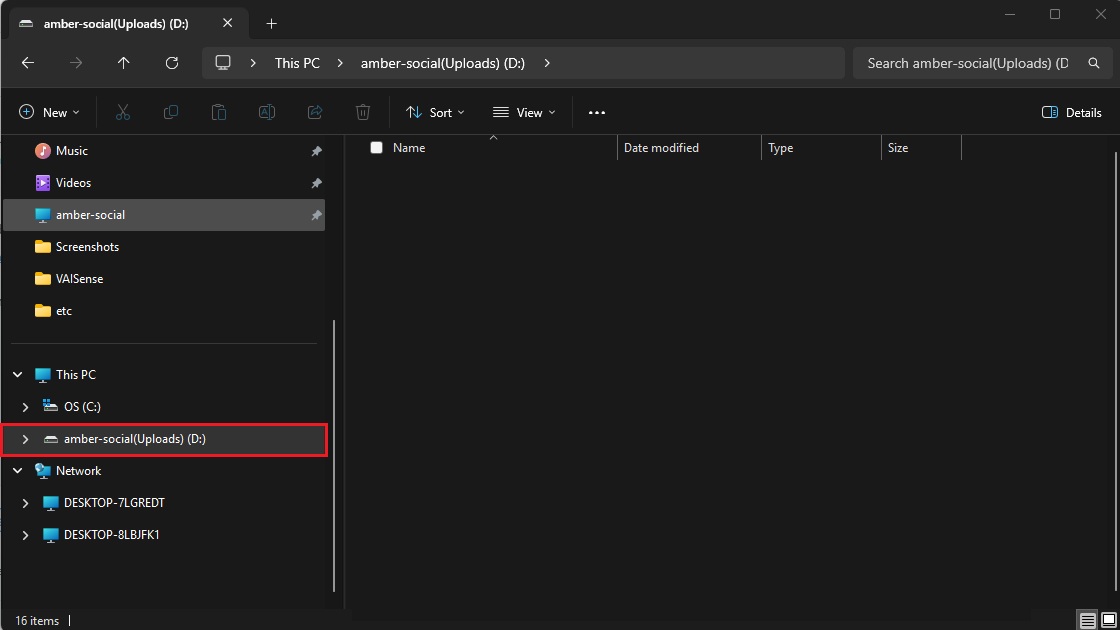Screen dimensions: 1120x630
Task: Switch to large thumbnails view in status bar
Action: (1109, 620)
